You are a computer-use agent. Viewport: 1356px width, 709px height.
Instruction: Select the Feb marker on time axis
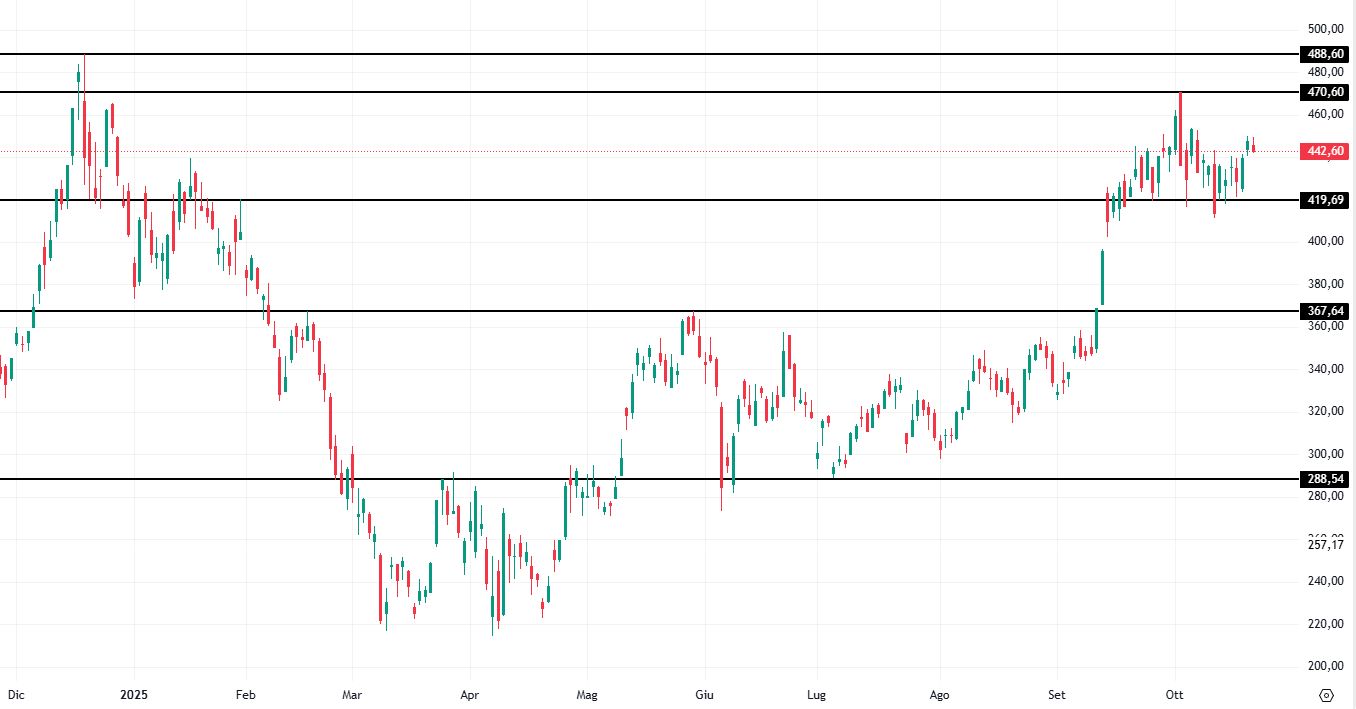(245, 693)
